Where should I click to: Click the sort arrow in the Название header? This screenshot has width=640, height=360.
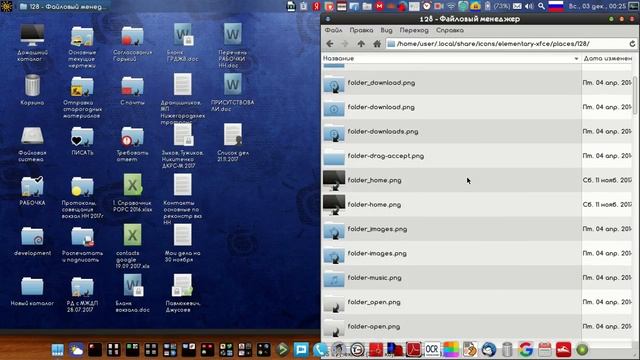576,59
